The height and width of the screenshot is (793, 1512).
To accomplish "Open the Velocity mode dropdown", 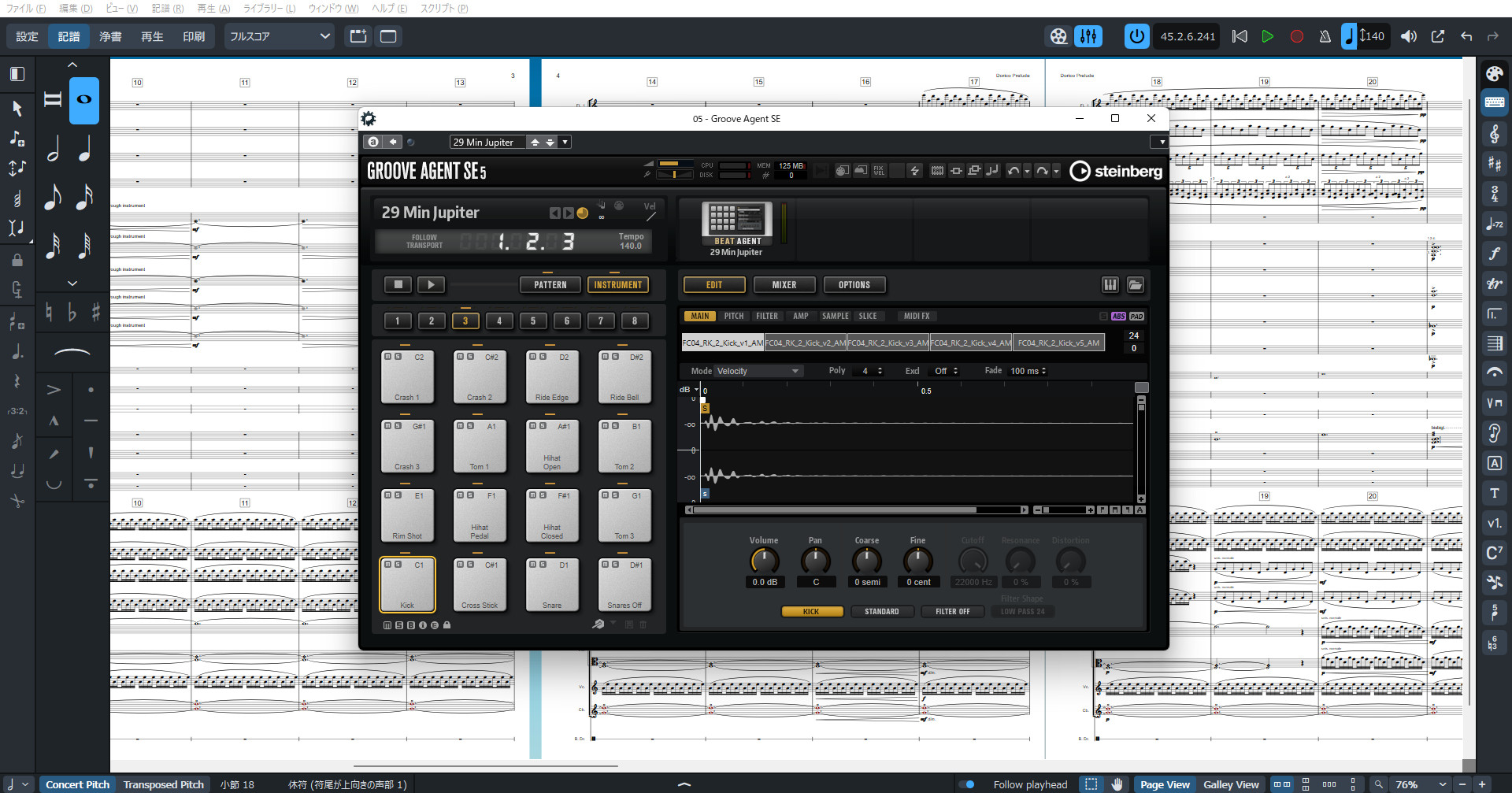I will [x=758, y=371].
